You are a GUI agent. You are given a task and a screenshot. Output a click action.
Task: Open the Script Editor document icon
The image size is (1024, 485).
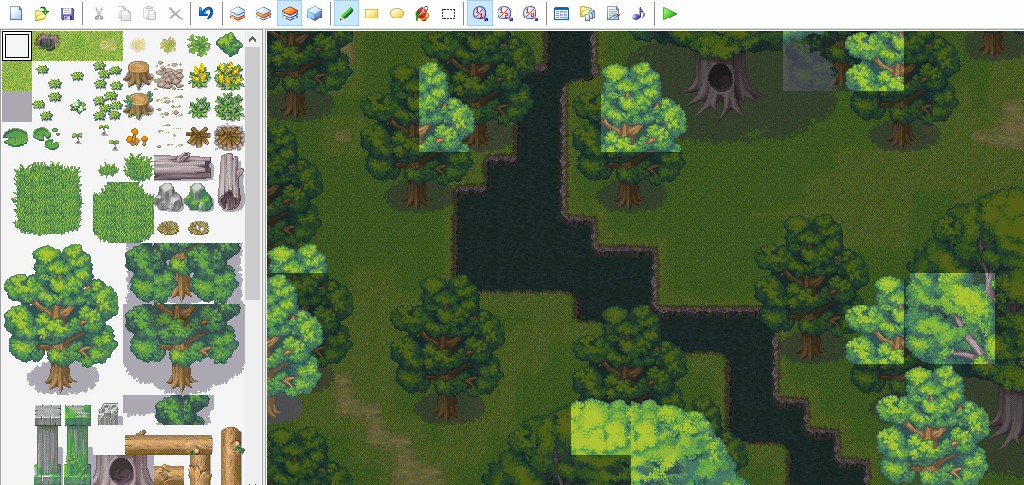tap(613, 13)
